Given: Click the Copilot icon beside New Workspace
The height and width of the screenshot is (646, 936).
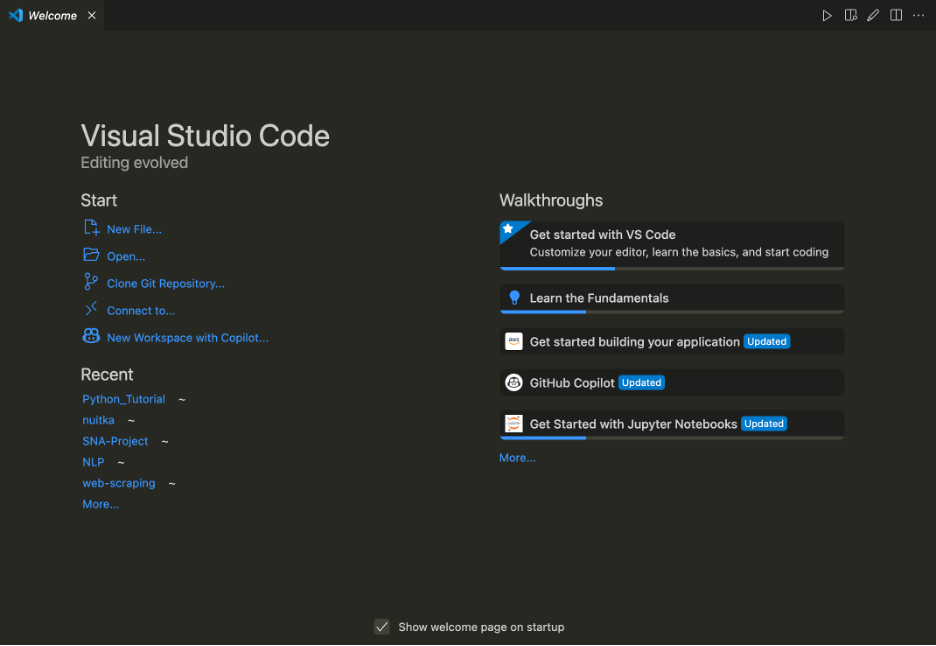Looking at the screenshot, I should 91,337.
